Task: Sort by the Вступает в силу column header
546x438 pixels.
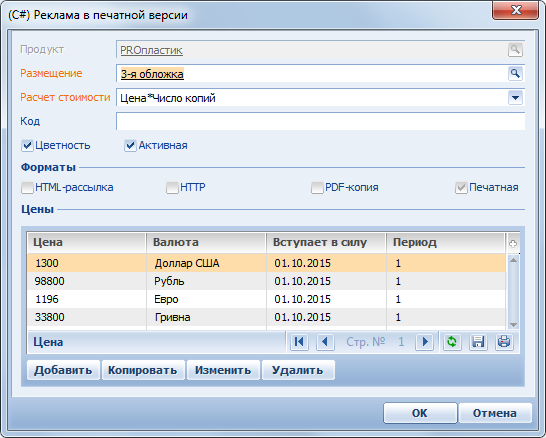Action: (326, 243)
